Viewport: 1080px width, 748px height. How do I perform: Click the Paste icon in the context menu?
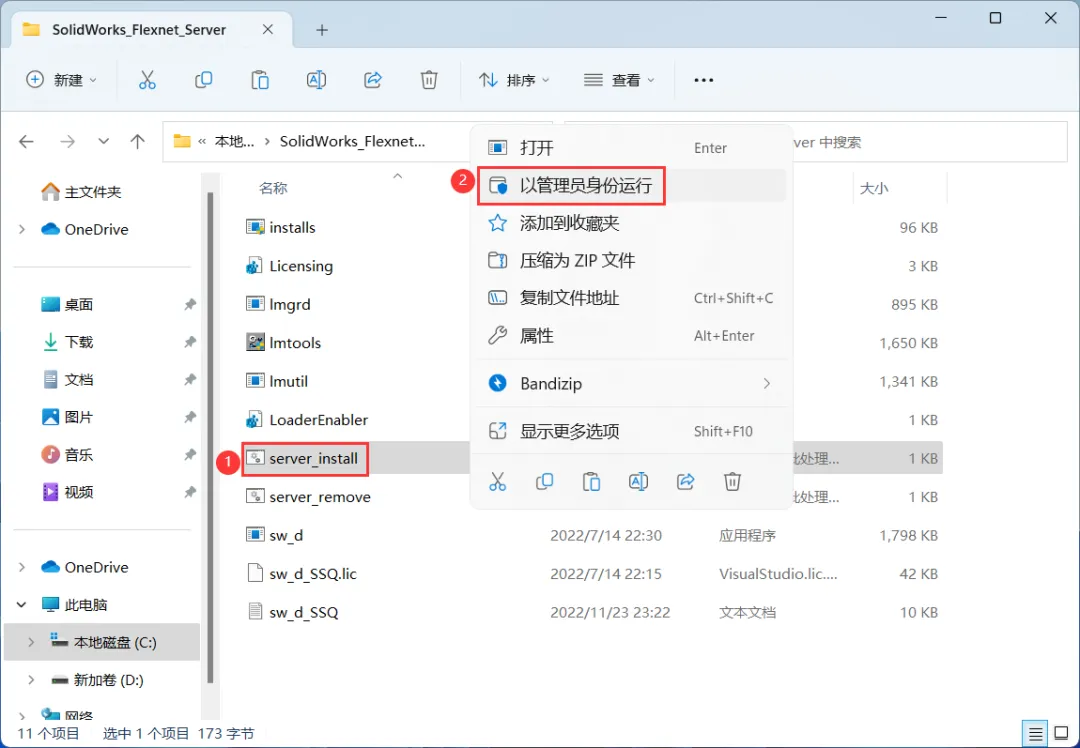tap(592, 481)
